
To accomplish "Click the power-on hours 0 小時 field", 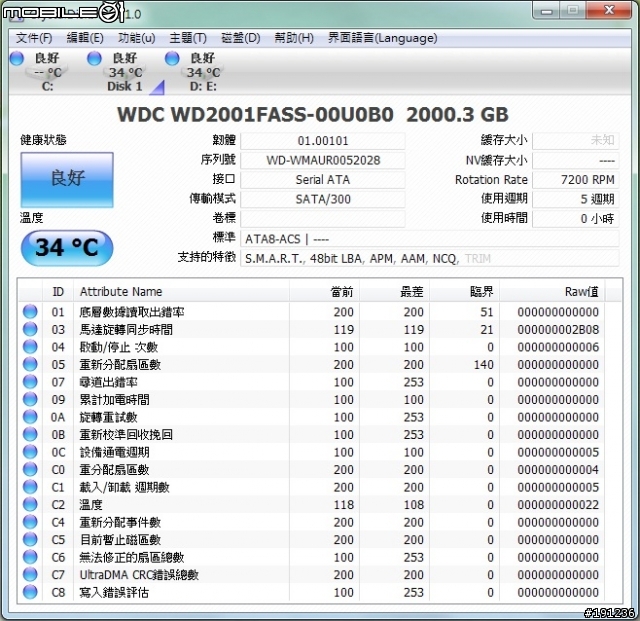I will 576,218.
